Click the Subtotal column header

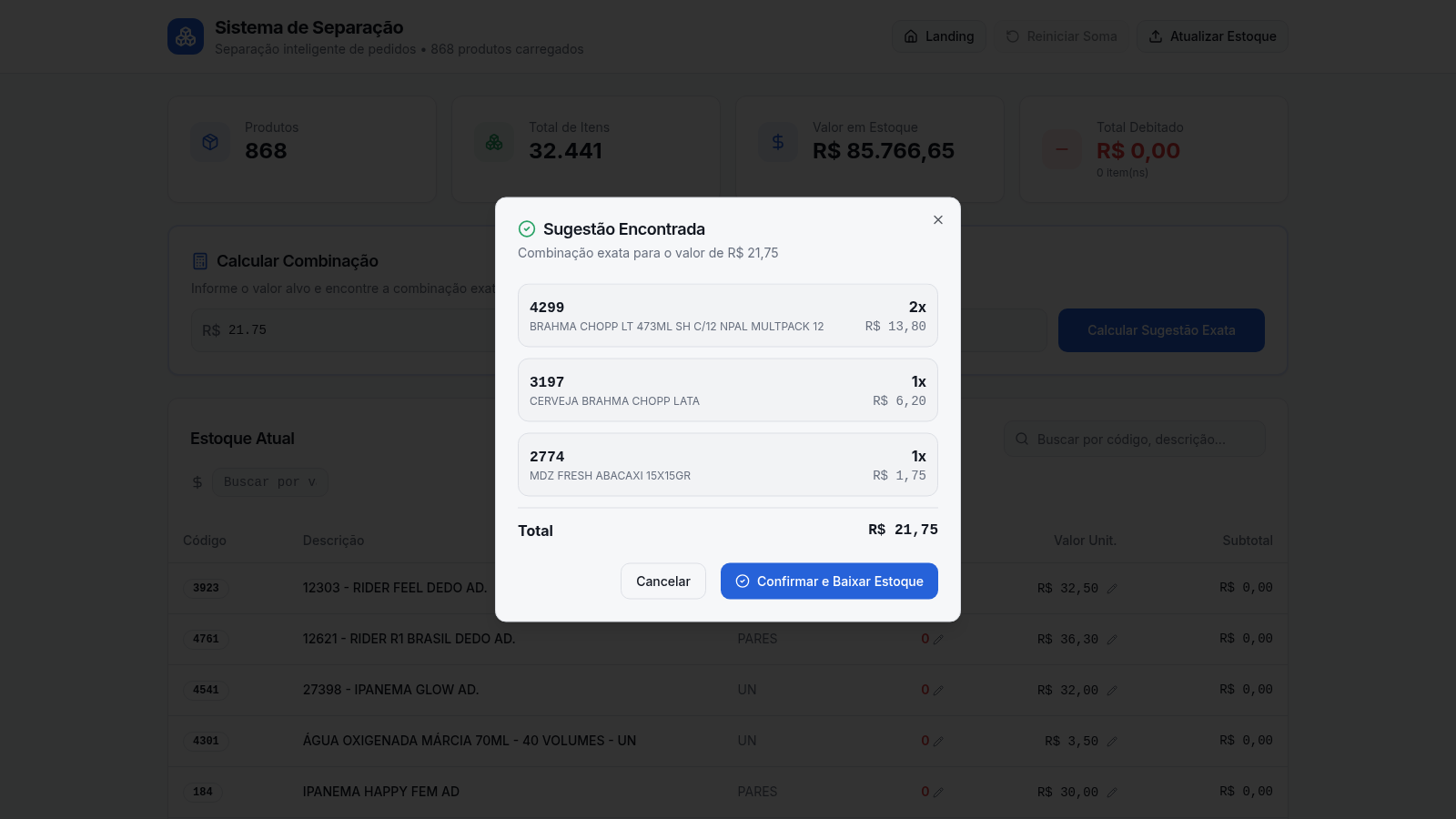coord(1248,541)
